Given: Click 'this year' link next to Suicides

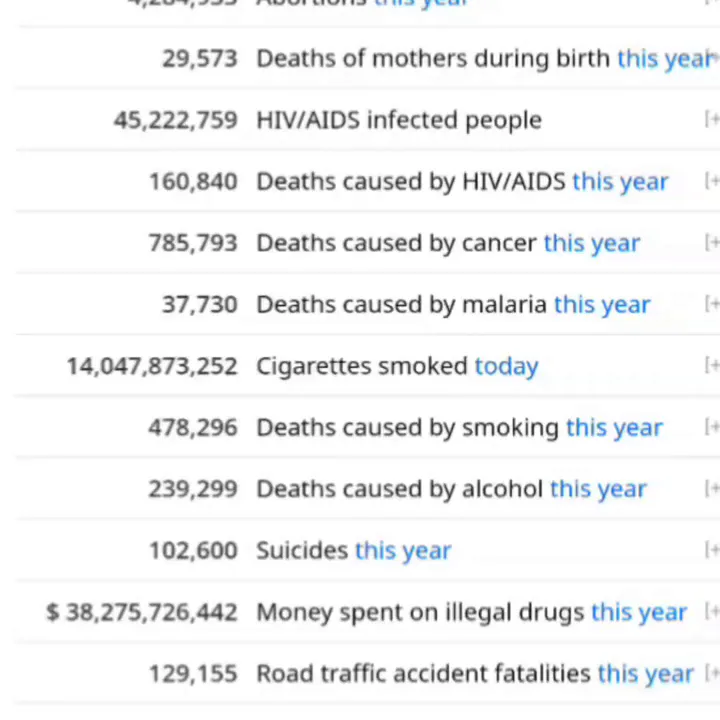Looking at the screenshot, I should click(403, 551).
